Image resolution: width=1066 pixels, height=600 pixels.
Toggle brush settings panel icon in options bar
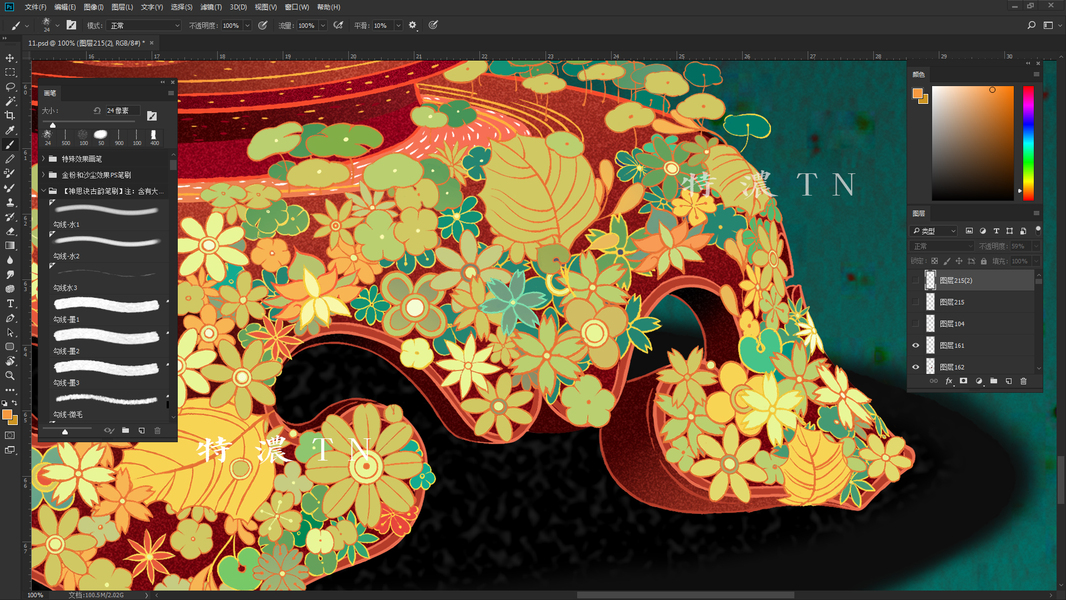[71, 25]
